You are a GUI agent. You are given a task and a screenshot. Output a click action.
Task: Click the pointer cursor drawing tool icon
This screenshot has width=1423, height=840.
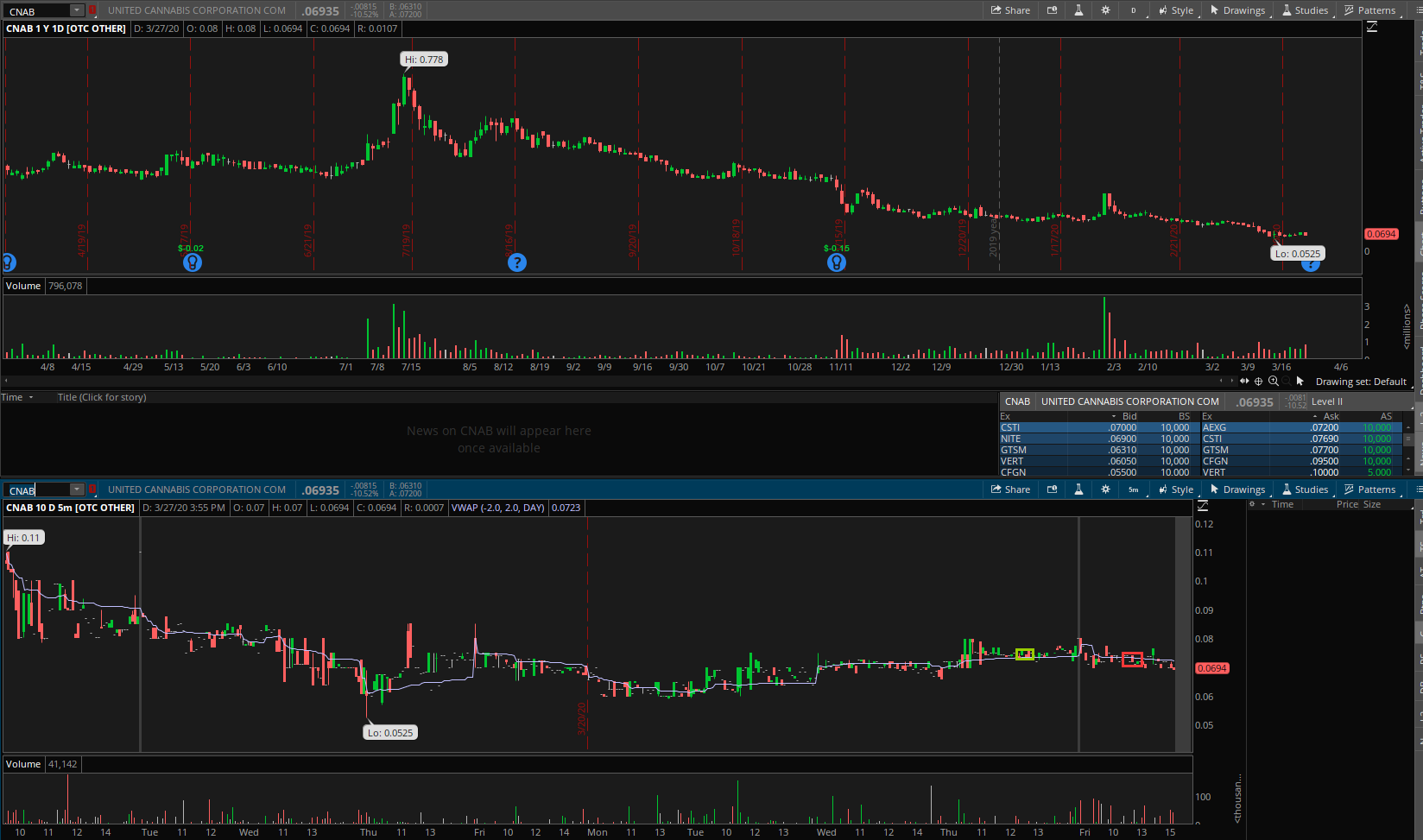coord(1300,381)
